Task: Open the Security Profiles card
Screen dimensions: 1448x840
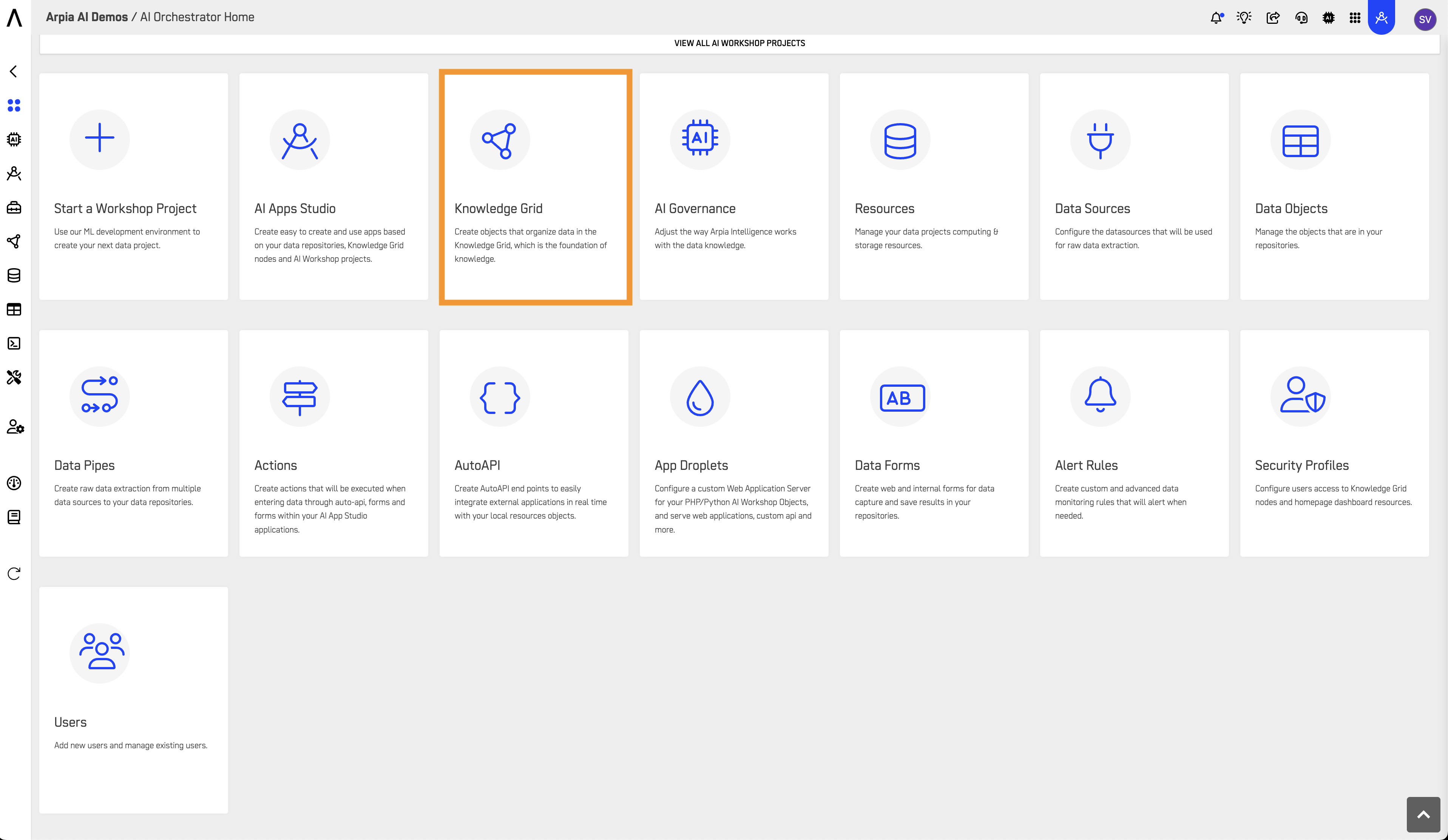Action: coord(1334,443)
